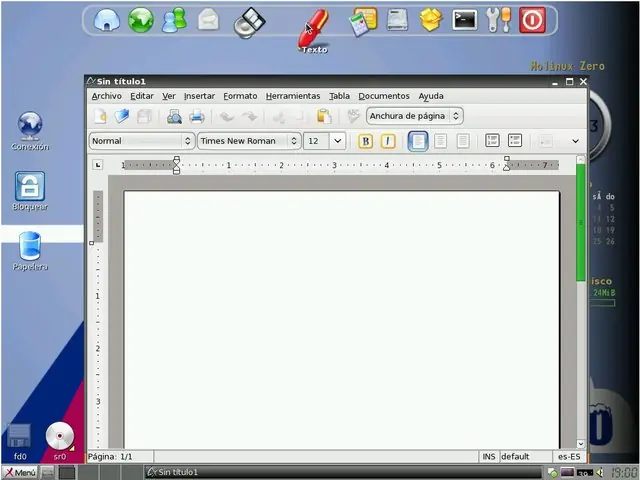Click the Print icon in the toolbar
This screenshot has width=640, height=480.
tap(197, 116)
